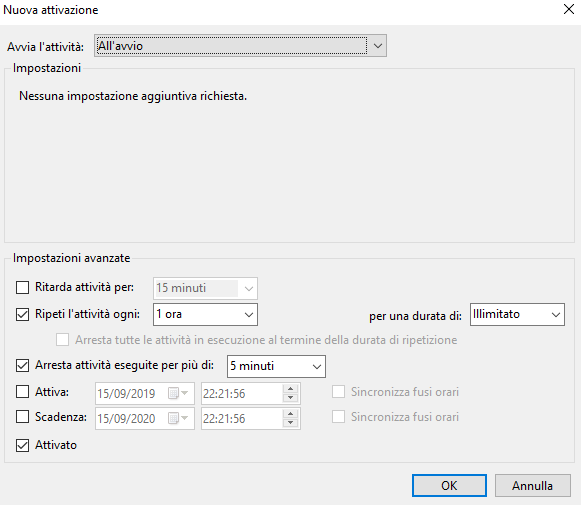Screen dimensions: 581x505
Task: Open the Avvia l'attività dropdown
Action: pyautogui.click(x=240, y=46)
